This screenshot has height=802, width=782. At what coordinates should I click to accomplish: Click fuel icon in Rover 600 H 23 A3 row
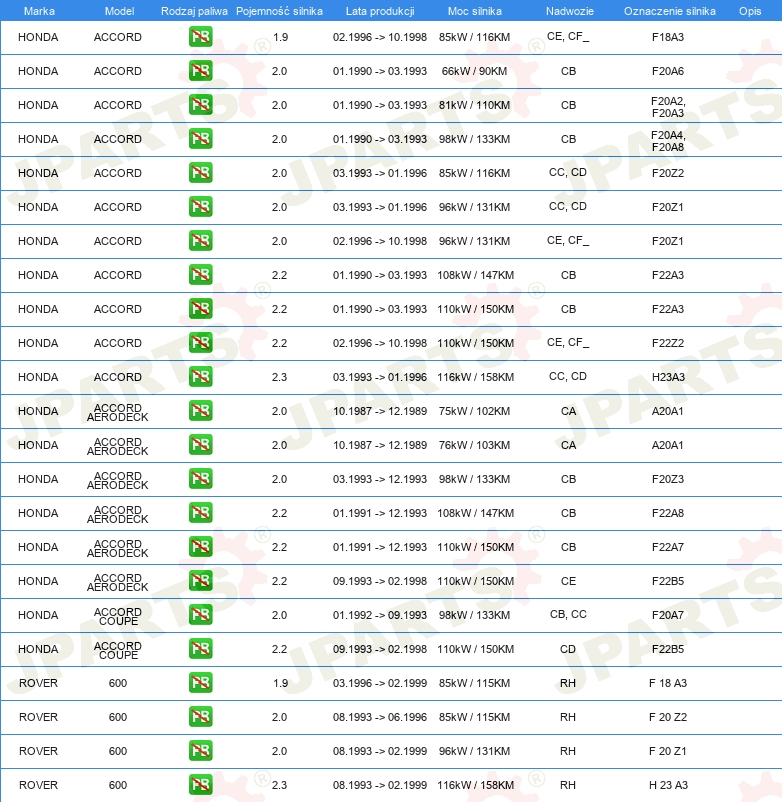[200, 785]
